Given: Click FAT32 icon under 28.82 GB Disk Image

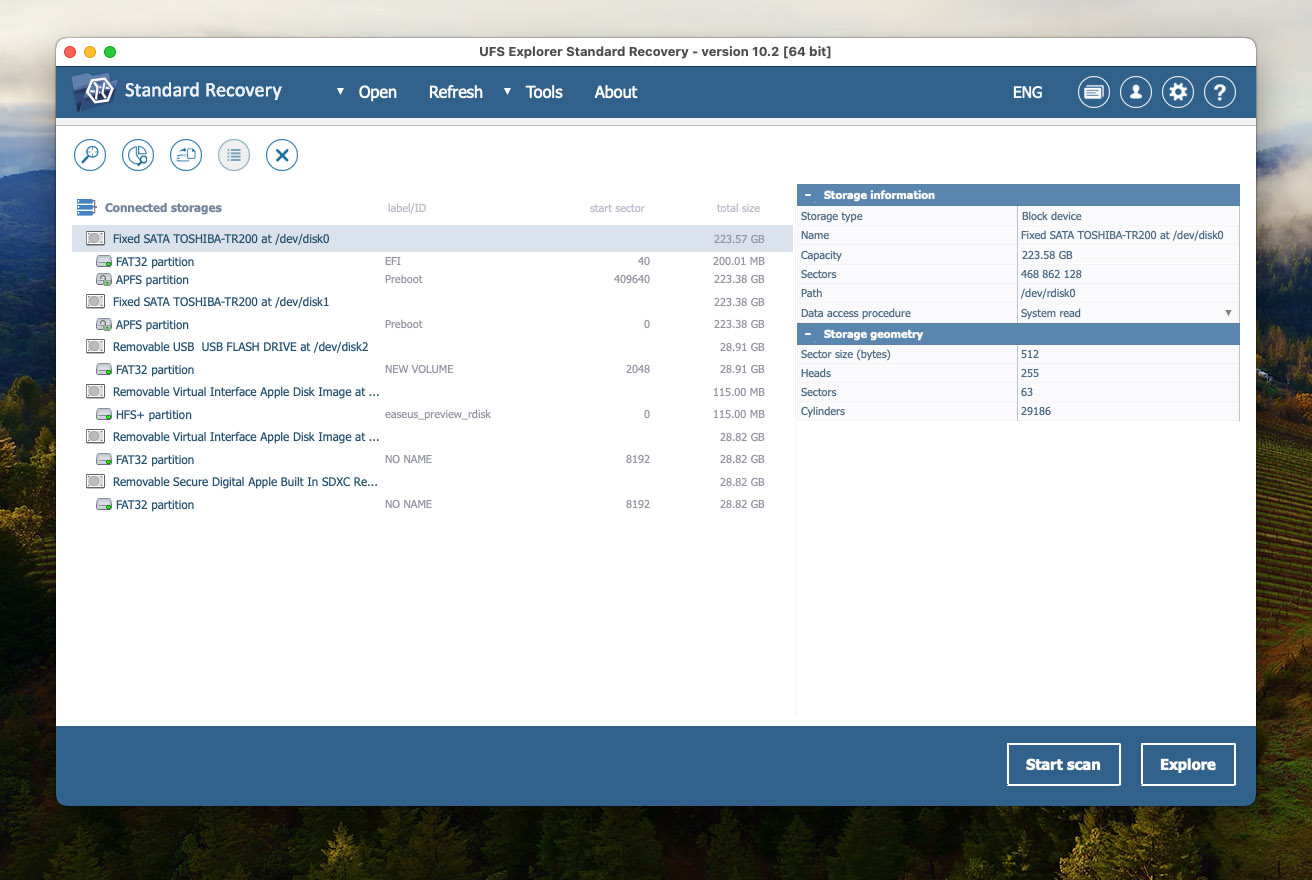Looking at the screenshot, I should point(104,460).
